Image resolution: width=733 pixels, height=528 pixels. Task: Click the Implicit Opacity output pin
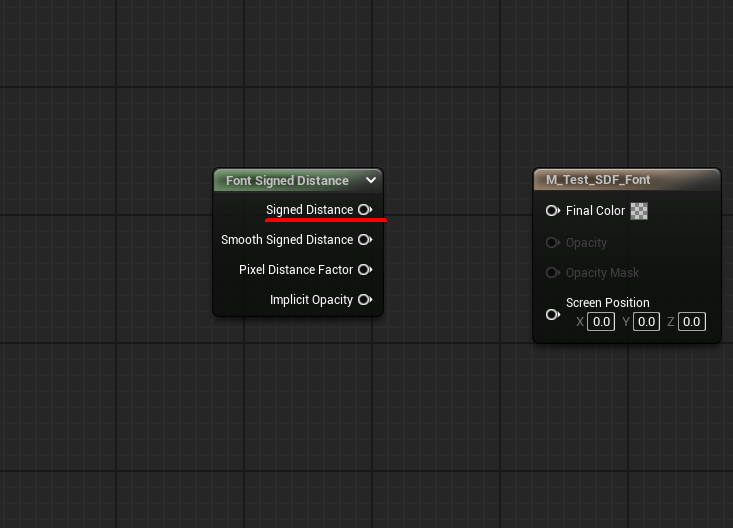(x=365, y=300)
